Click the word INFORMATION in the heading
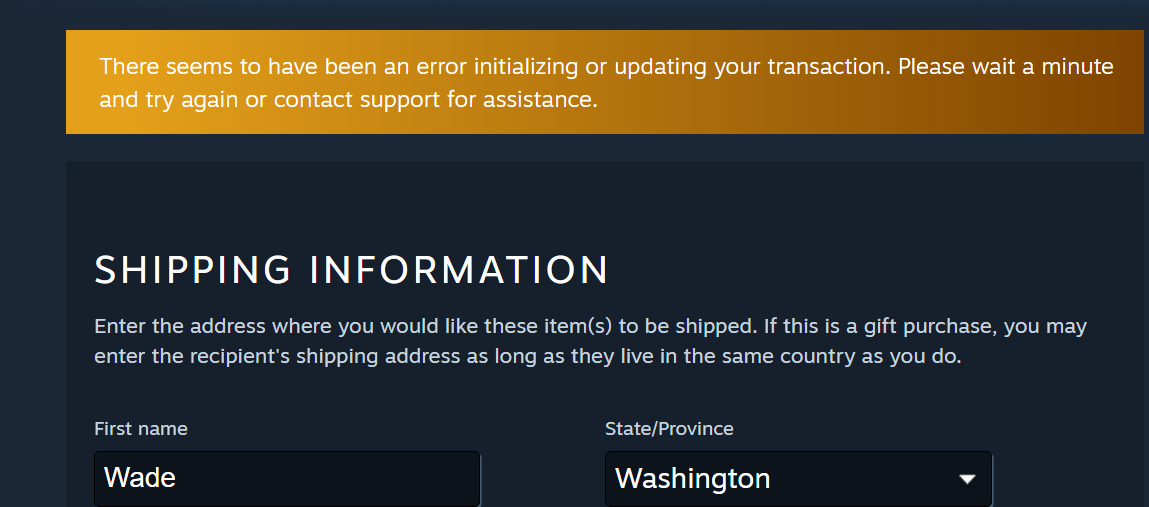Image resolution: width=1149 pixels, height=507 pixels. click(x=459, y=270)
